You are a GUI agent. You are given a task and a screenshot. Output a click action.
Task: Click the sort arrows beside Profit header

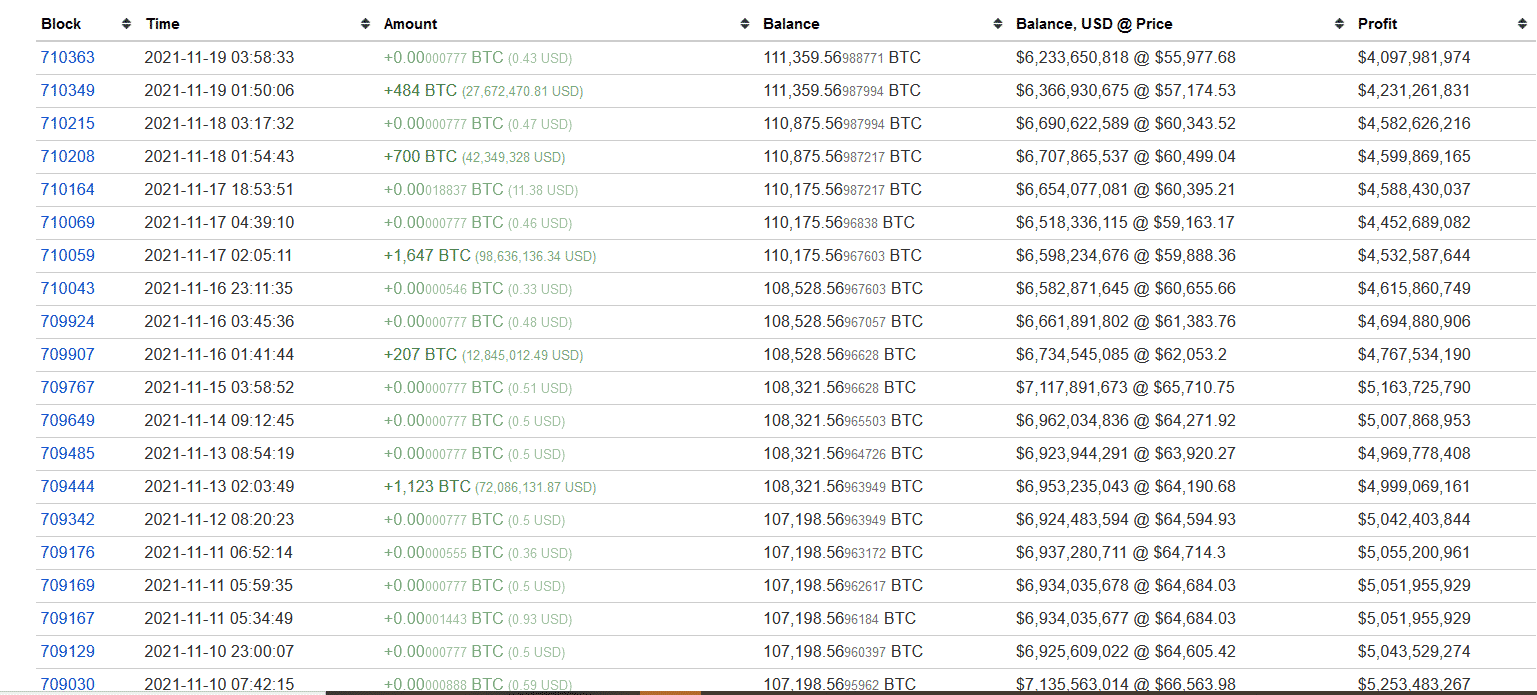coord(1522,24)
